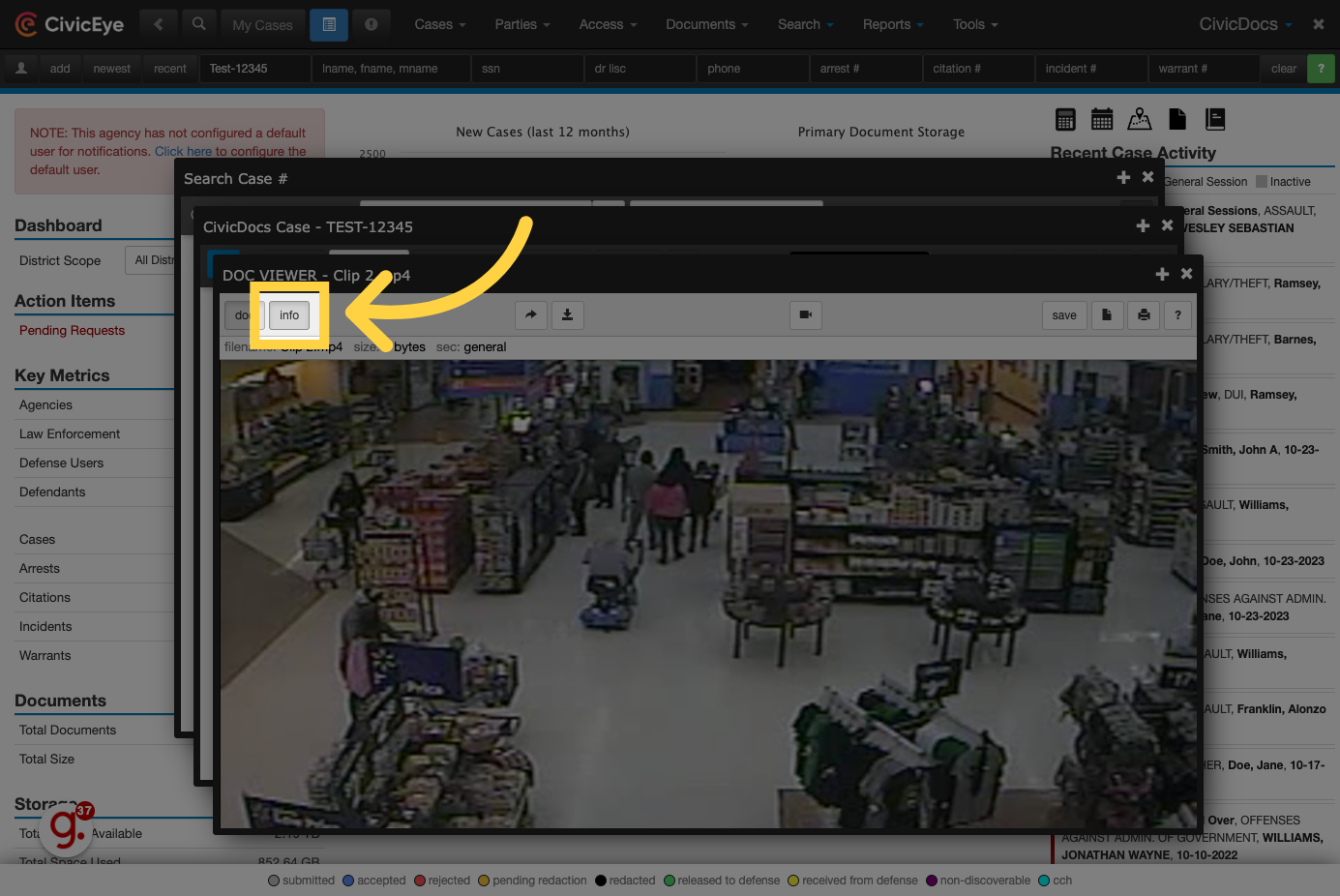The height and width of the screenshot is (896, 1340).
Task: Open the calculator icon above Recent Case Activity
Action: [x=1065, y=119]
